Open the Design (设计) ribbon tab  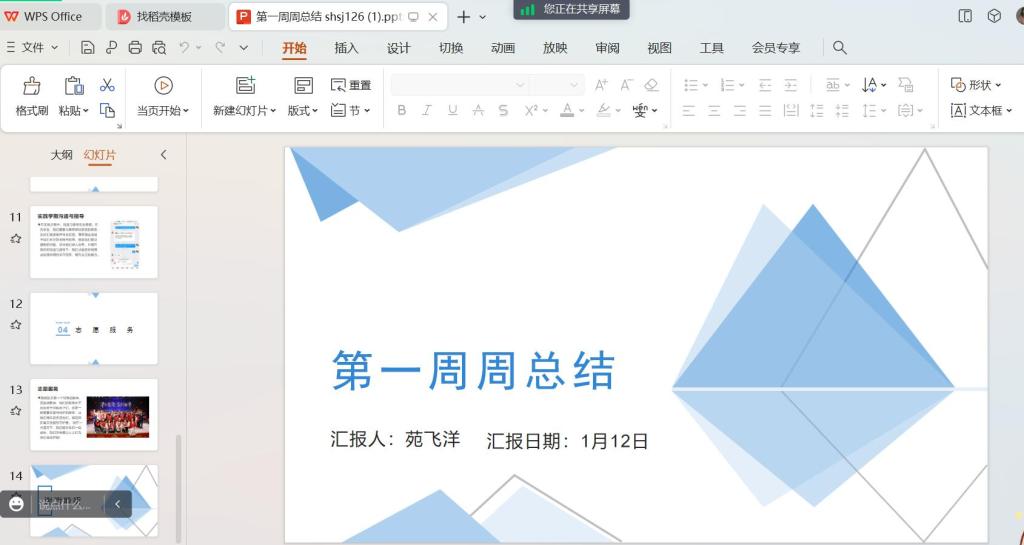click(x=398, y=48)
